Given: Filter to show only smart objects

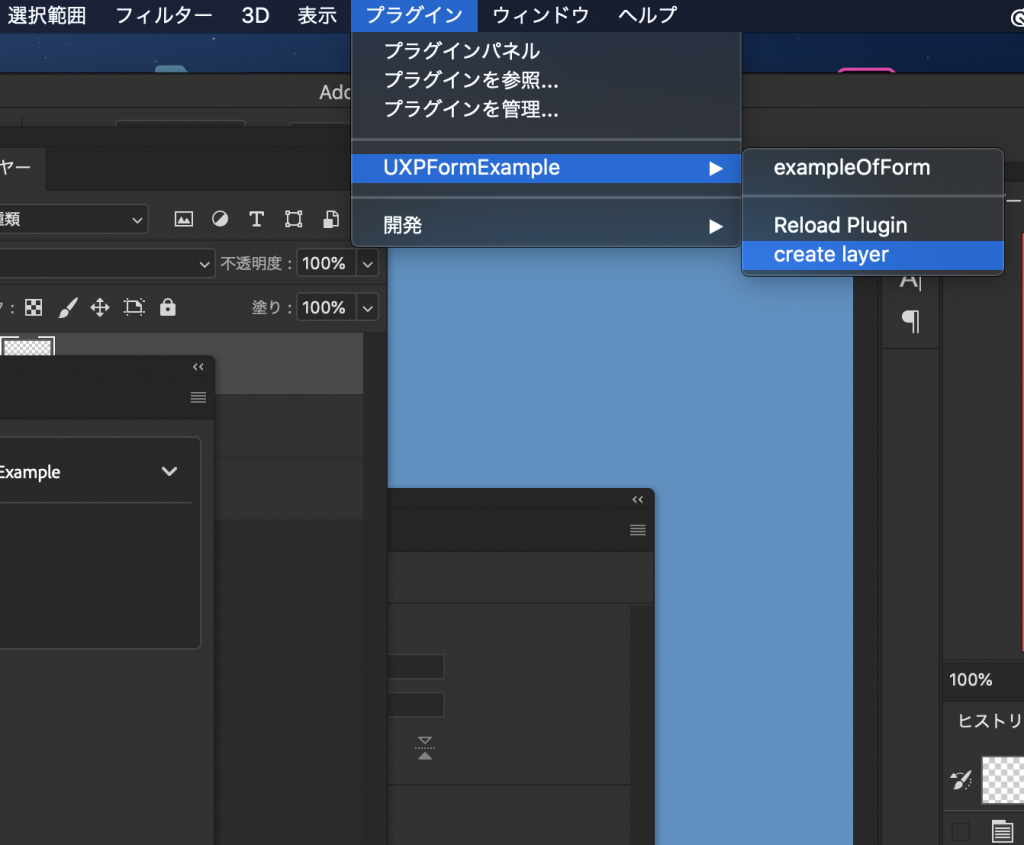Looking at the screenshot, I should tap(331, 218).
